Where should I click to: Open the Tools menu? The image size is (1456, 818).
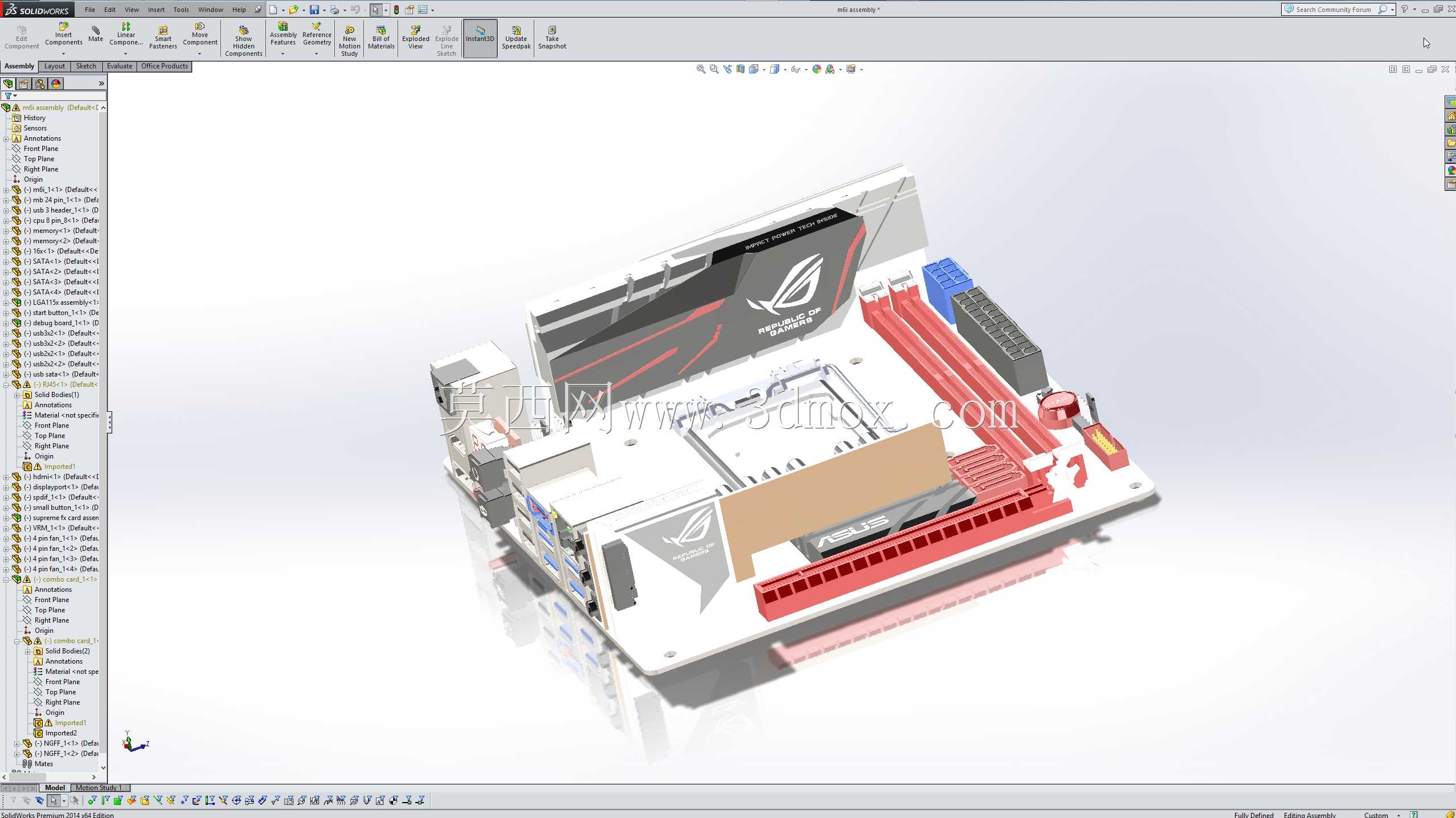pyautogui.click(x=181, y=10)
